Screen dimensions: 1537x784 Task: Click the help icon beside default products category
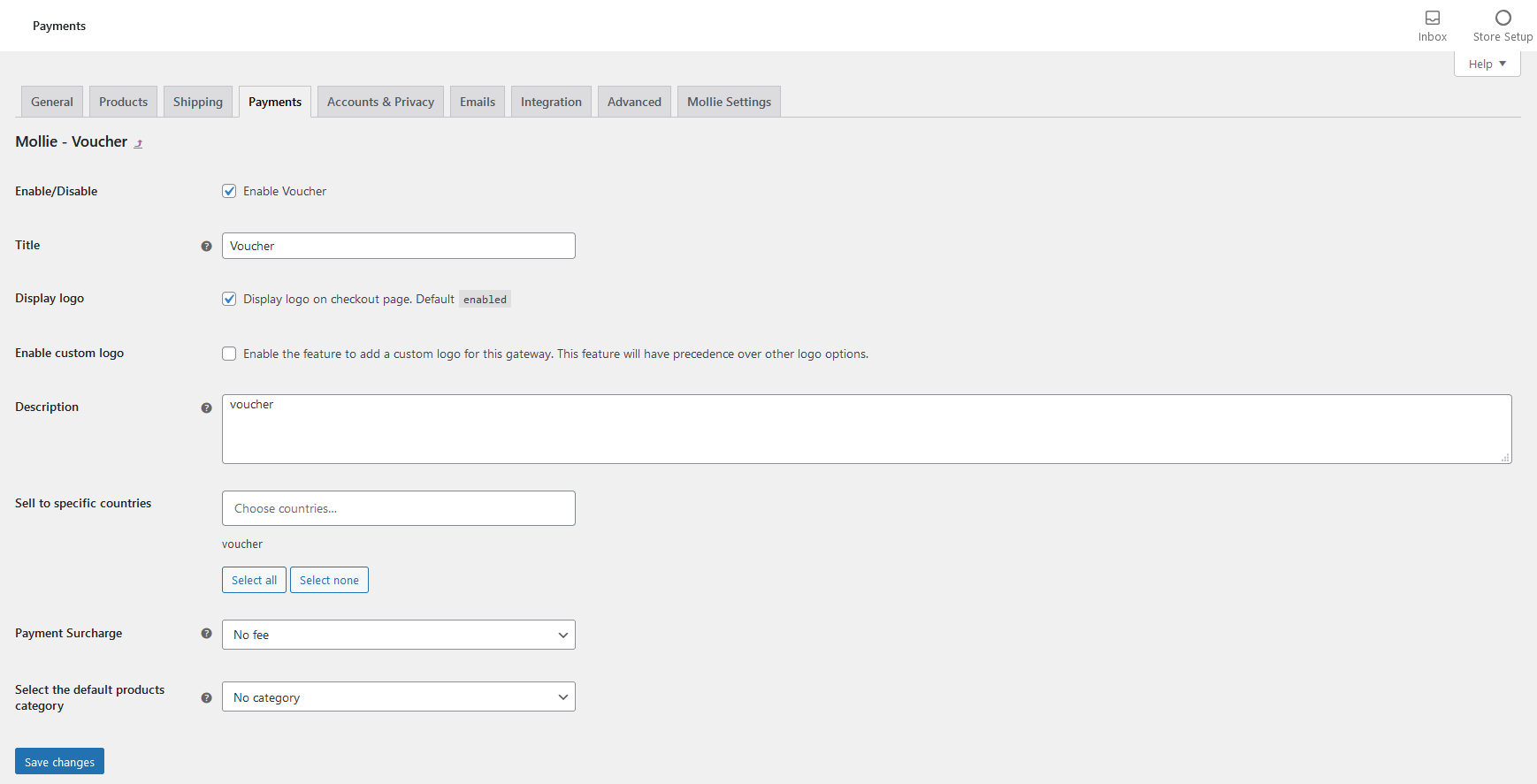(x=206, y=698)
